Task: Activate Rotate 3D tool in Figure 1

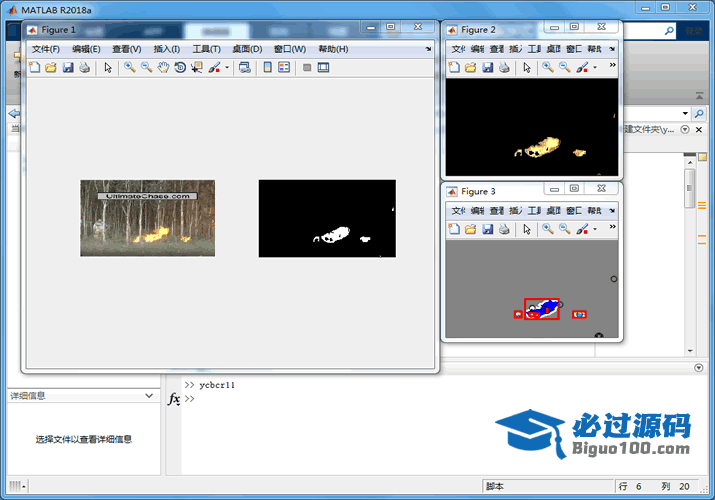Action: (x=179, y=68)
